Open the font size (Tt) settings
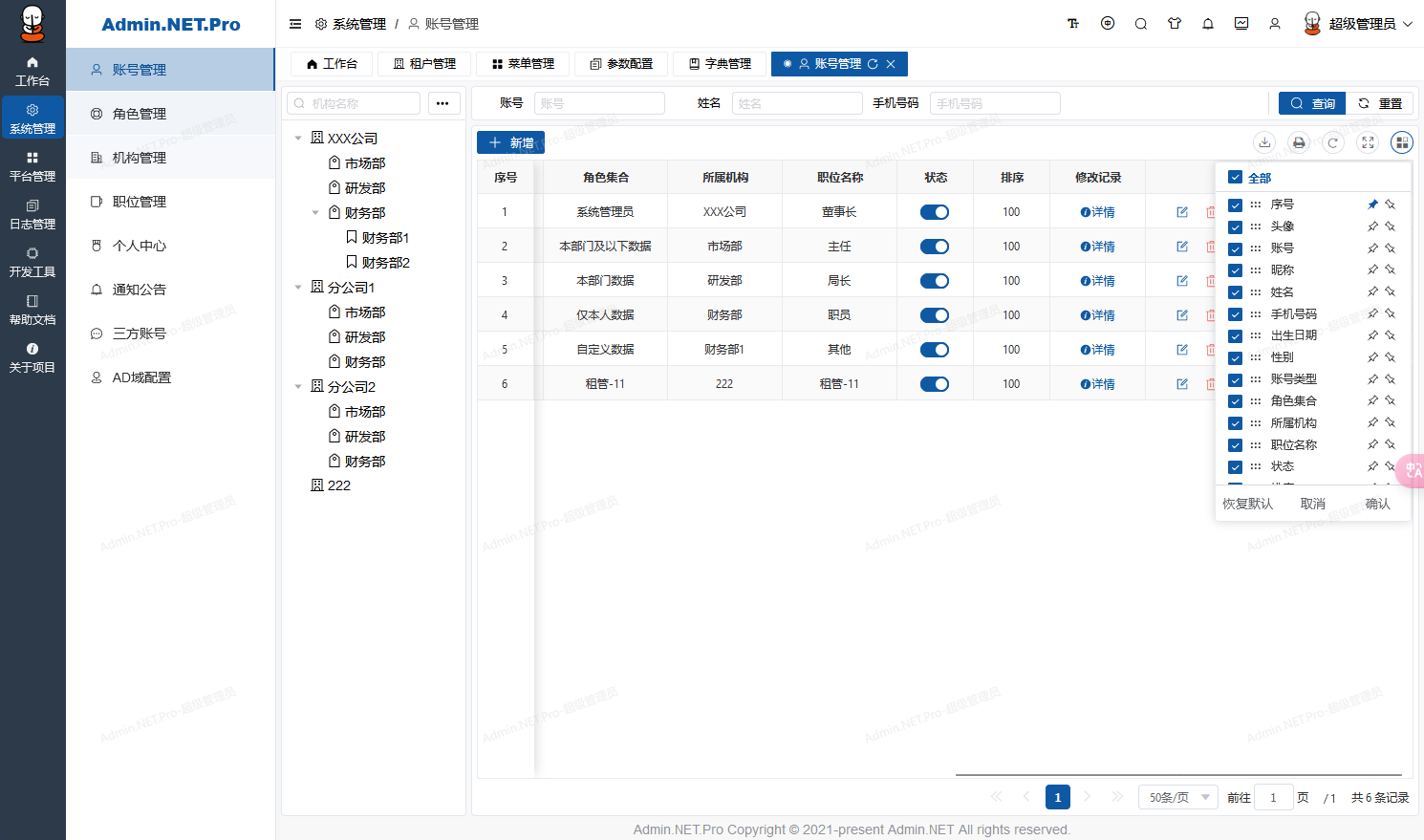The width and height of the screenshot is (1424, 840). pyautogui.click(x=1073, y=24)
